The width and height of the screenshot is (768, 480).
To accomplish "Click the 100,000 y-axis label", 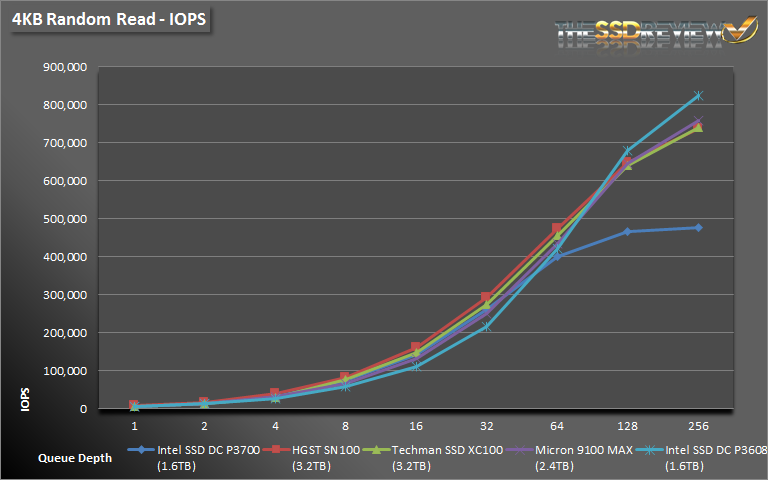I will [65, 371].
